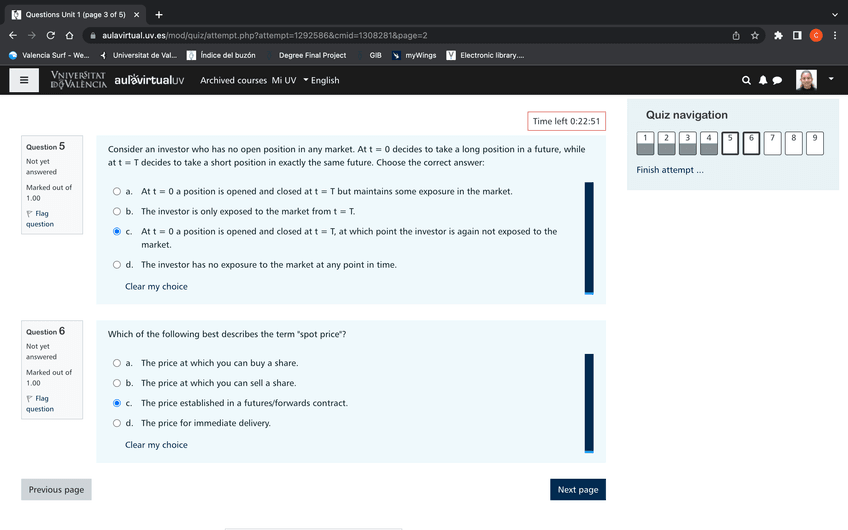Click the search magnifier icon
848x530 pixels.
point(746,80)
